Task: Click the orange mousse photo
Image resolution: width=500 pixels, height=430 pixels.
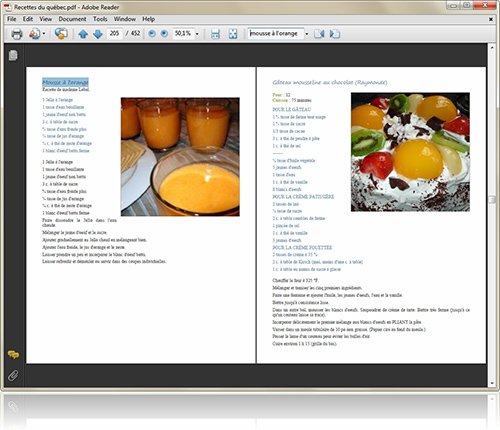Action: tap(180, 157)
